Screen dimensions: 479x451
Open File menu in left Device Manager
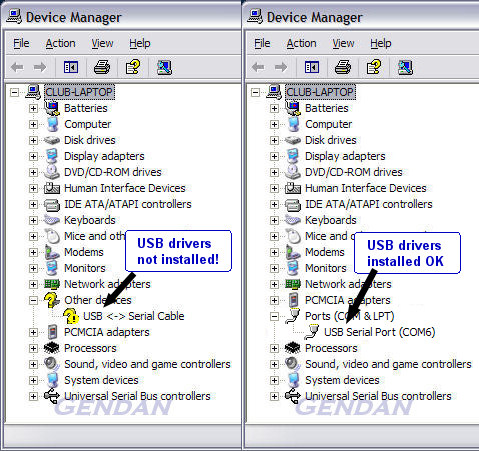click(x=21, y=43)
